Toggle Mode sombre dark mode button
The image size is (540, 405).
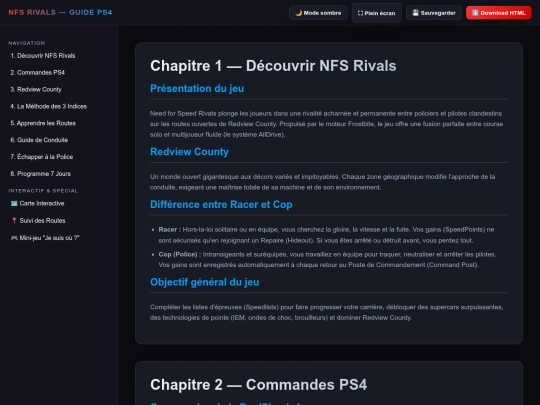318,13
